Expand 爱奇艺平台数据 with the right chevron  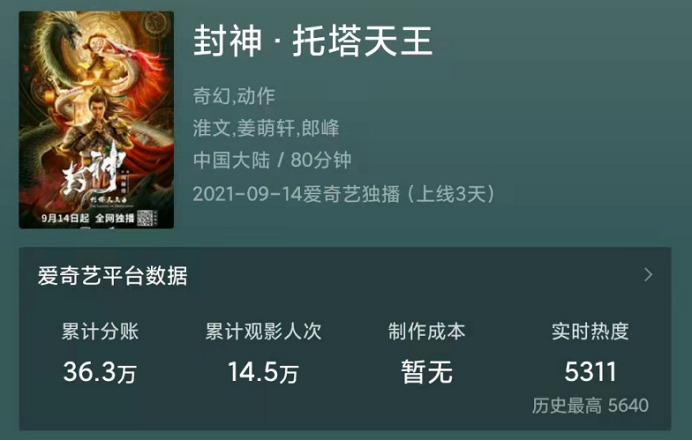pyautogui.click(x=648, y=275)
